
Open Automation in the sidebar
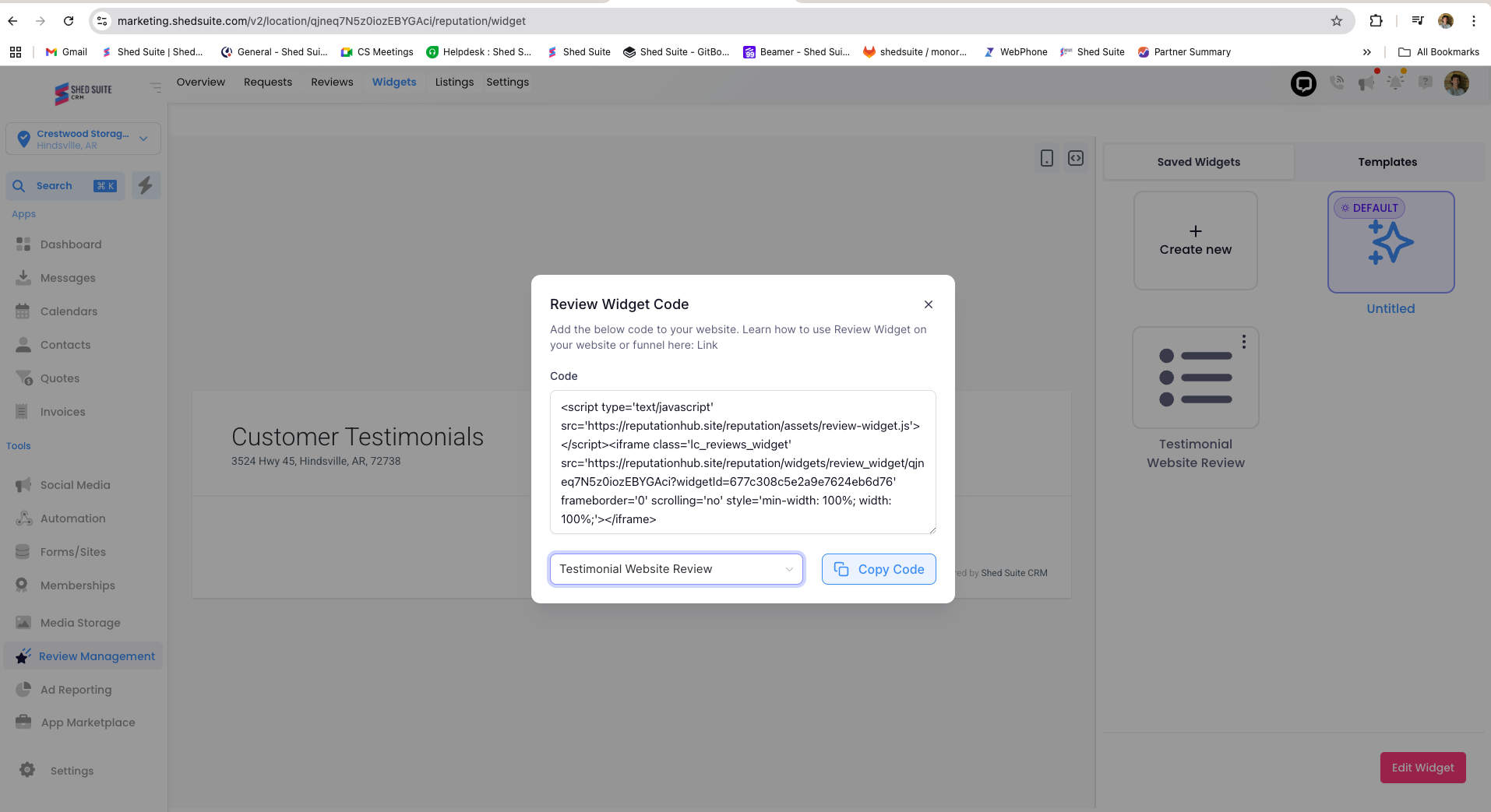click(x=72, y=518)
